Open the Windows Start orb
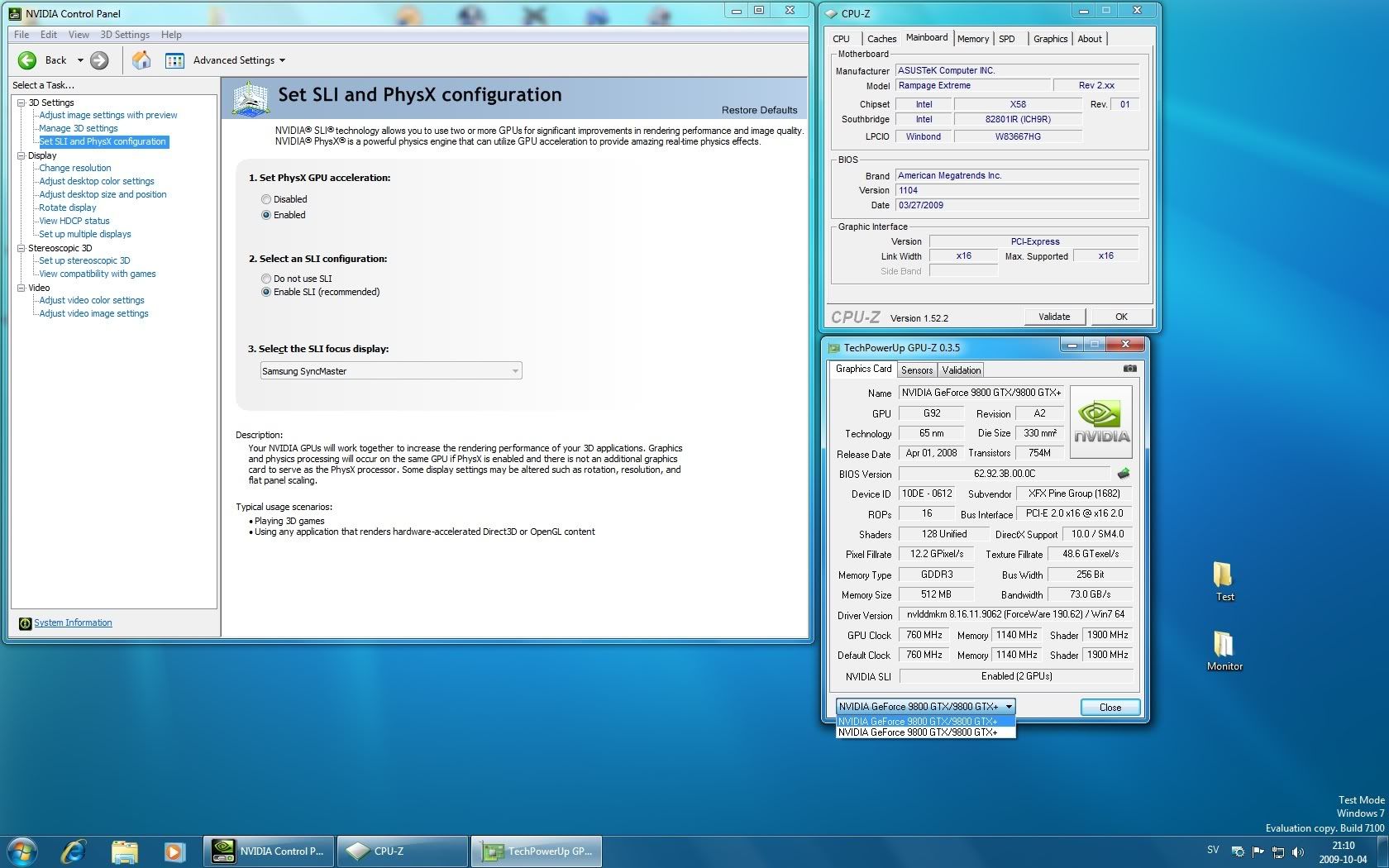This screenshot has height=868, width=1389. click(22, 851)
